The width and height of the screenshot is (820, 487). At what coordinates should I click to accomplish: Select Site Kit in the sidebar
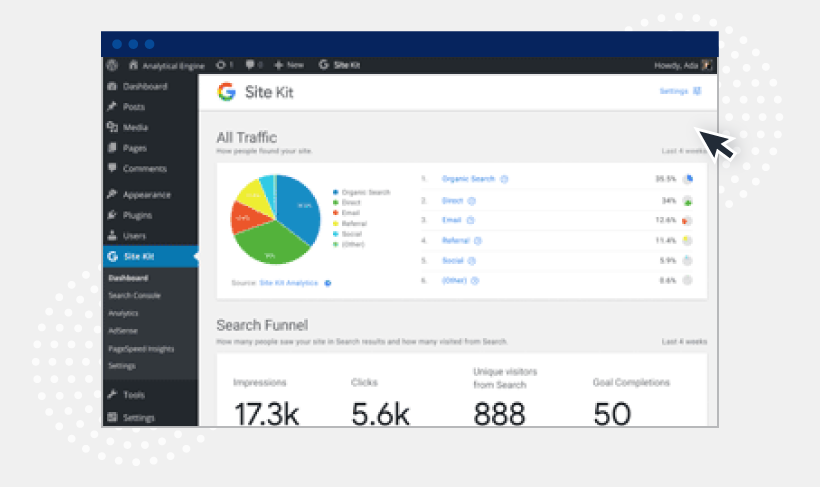150,256
